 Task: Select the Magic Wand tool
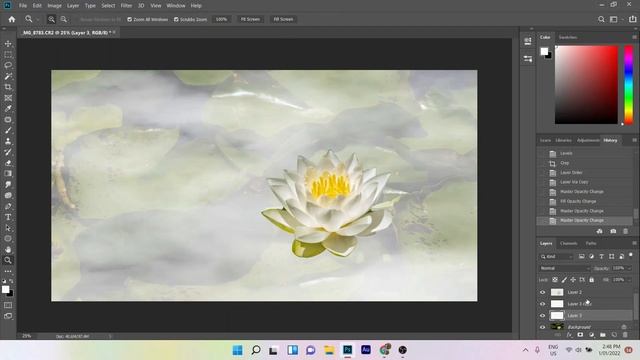click(x=8, y=76)
